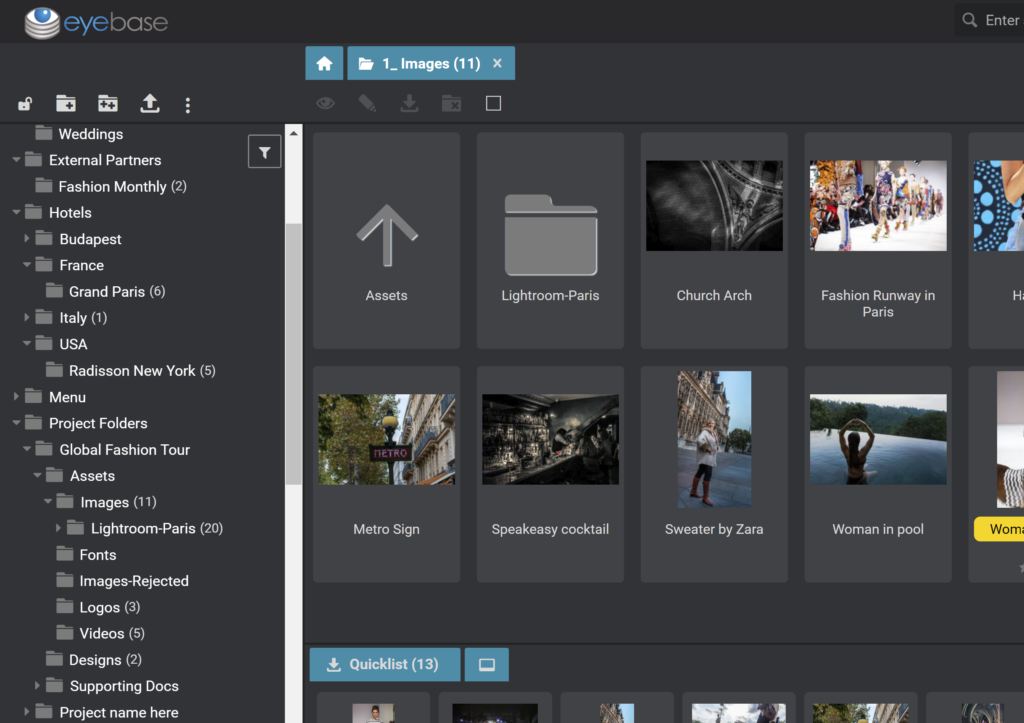Open the Quicklist with 13 items
1024x723 pixels.
click(x=384, y=664)
